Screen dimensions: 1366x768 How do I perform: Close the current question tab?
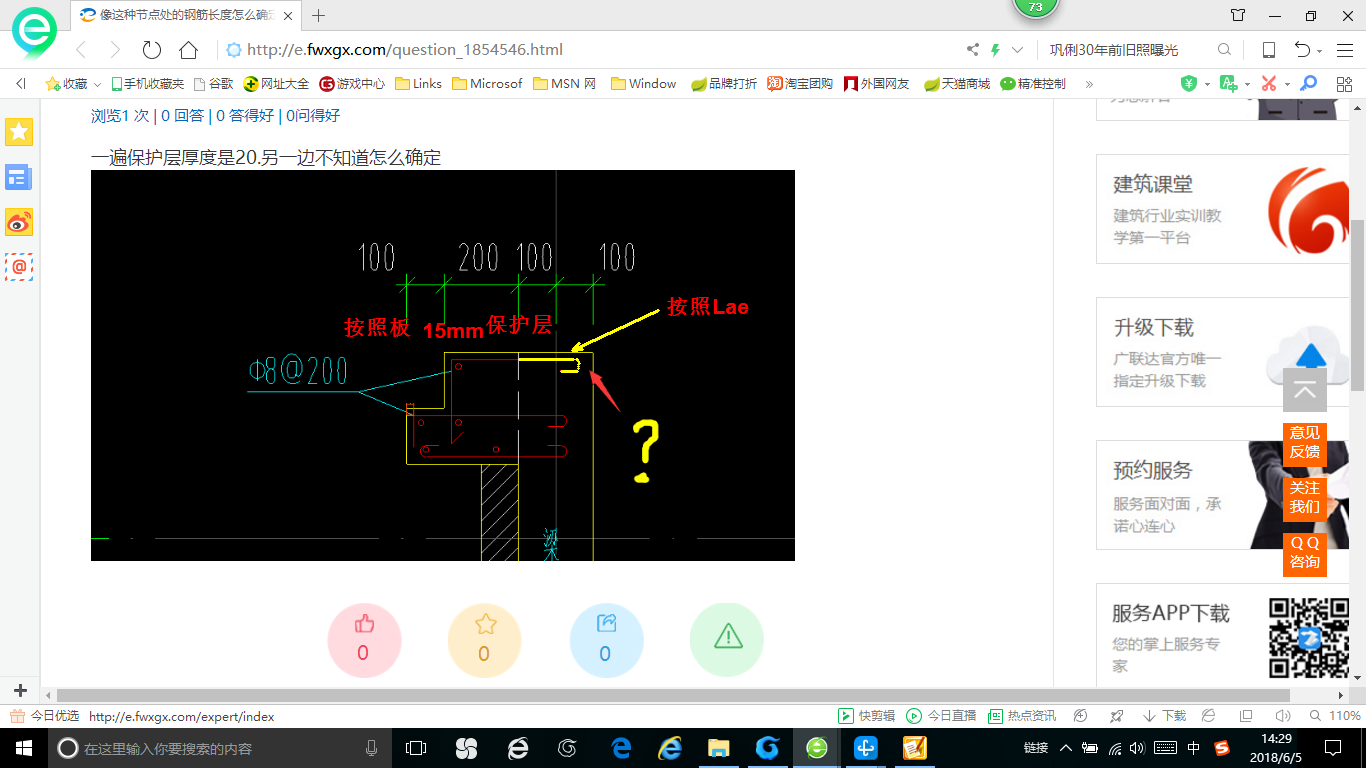point(287,15)
